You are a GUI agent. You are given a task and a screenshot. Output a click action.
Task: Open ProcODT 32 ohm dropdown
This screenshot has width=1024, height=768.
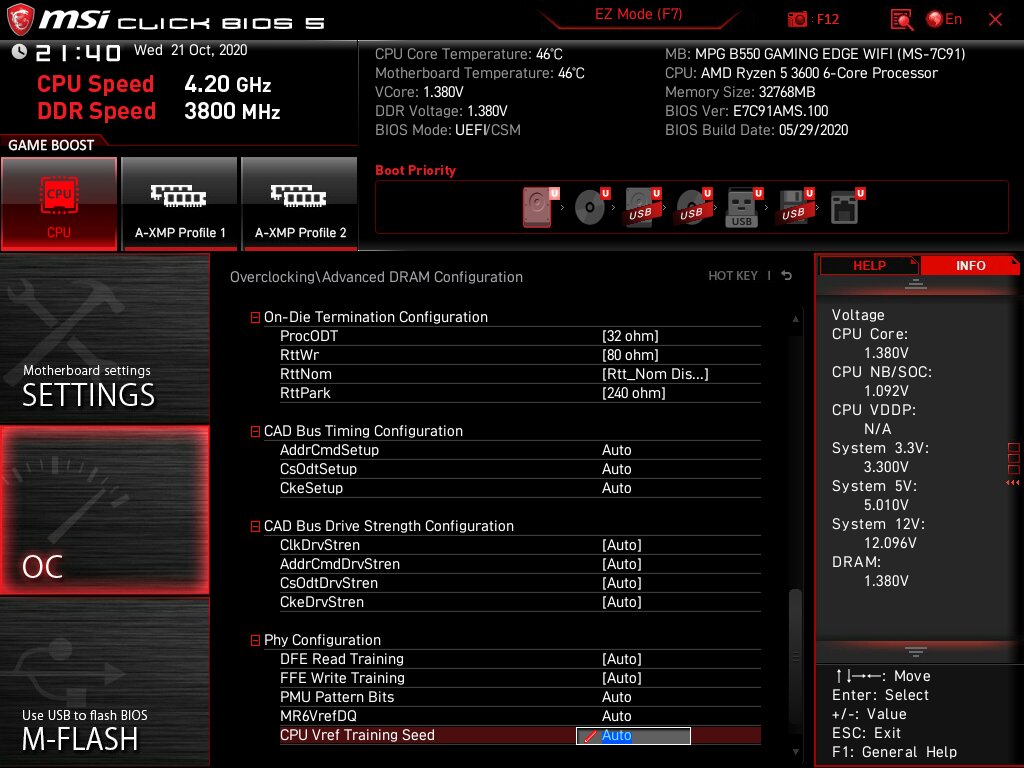pyautogui.click(x=630, y=336)
